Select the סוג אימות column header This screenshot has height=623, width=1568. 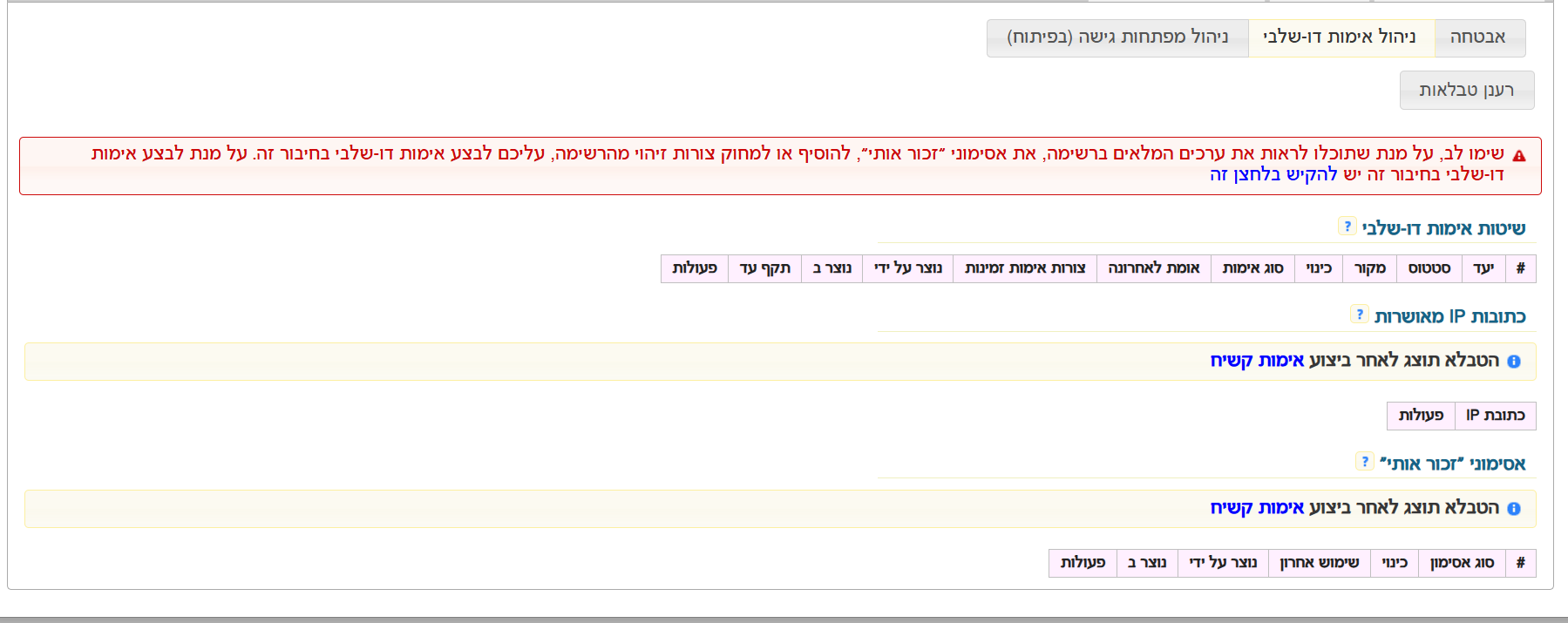pos(1252,268)
